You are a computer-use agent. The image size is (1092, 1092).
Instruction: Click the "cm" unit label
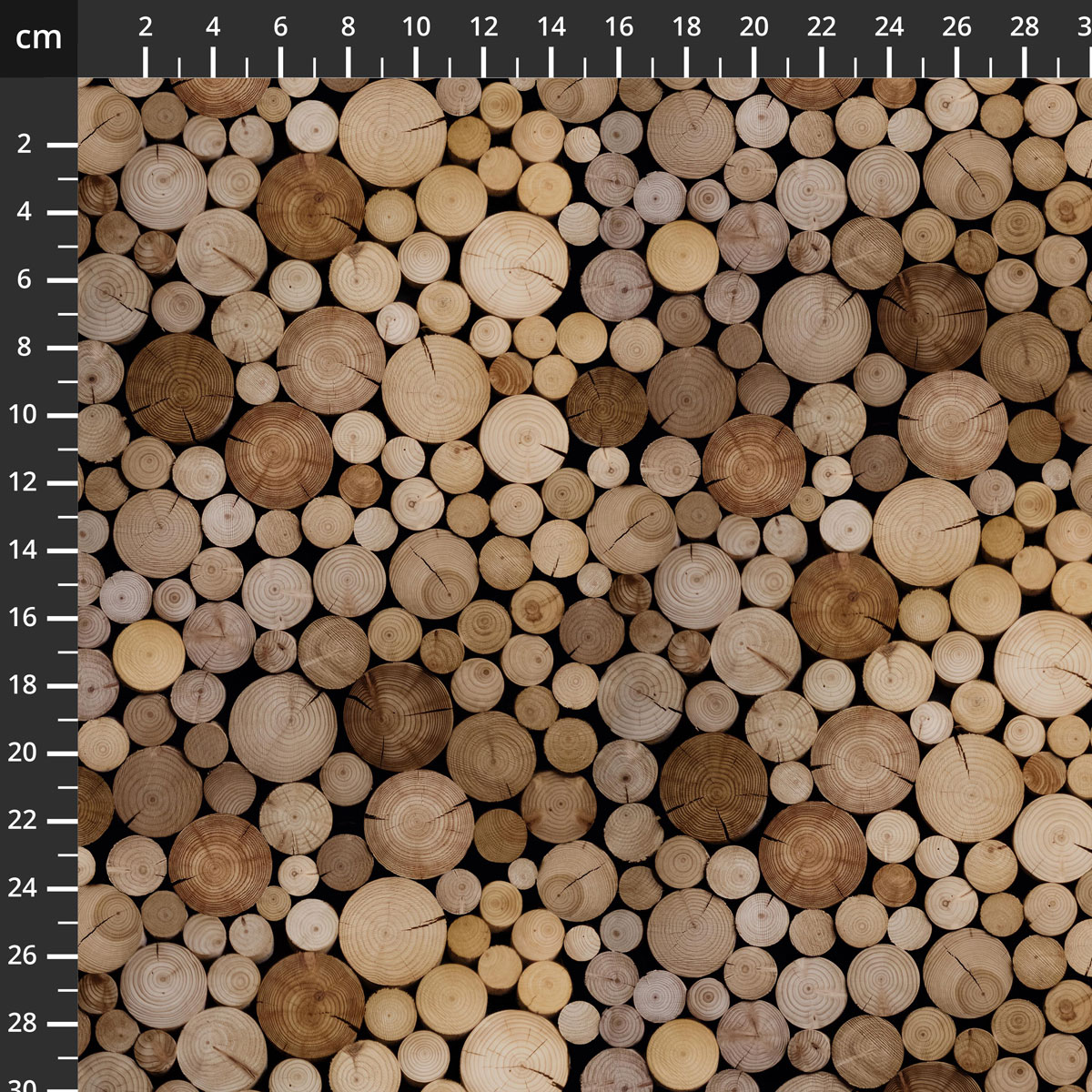tap(39, 37)
